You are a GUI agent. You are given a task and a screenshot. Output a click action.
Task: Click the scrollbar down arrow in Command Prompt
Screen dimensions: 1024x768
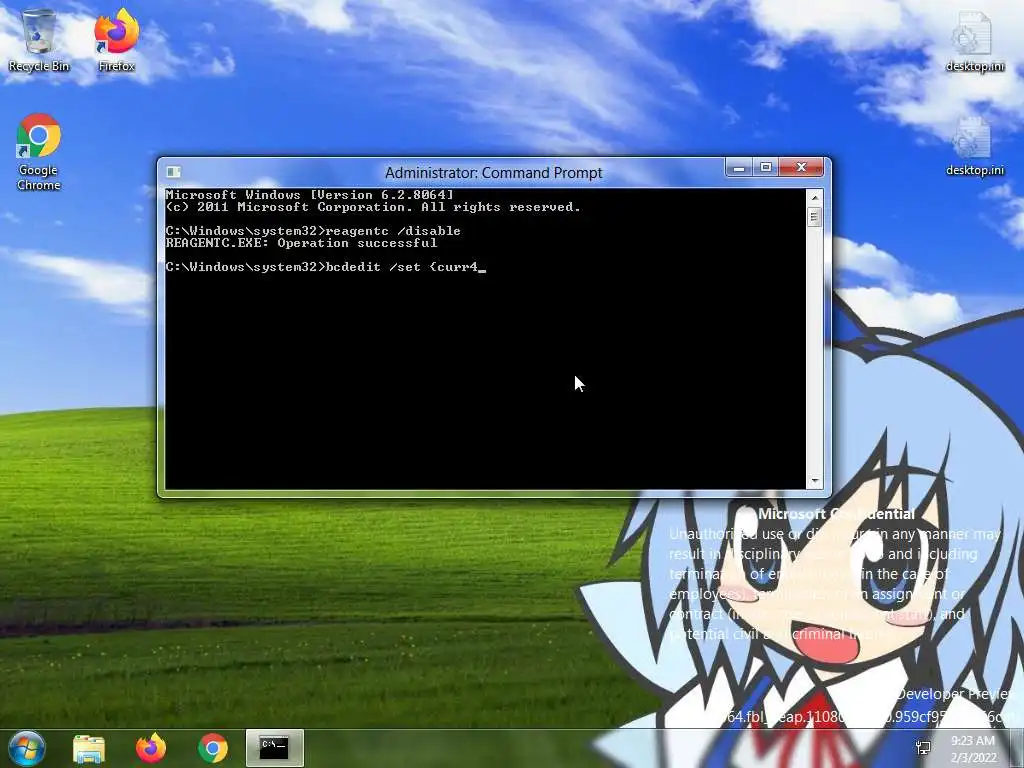click(814, 481)
